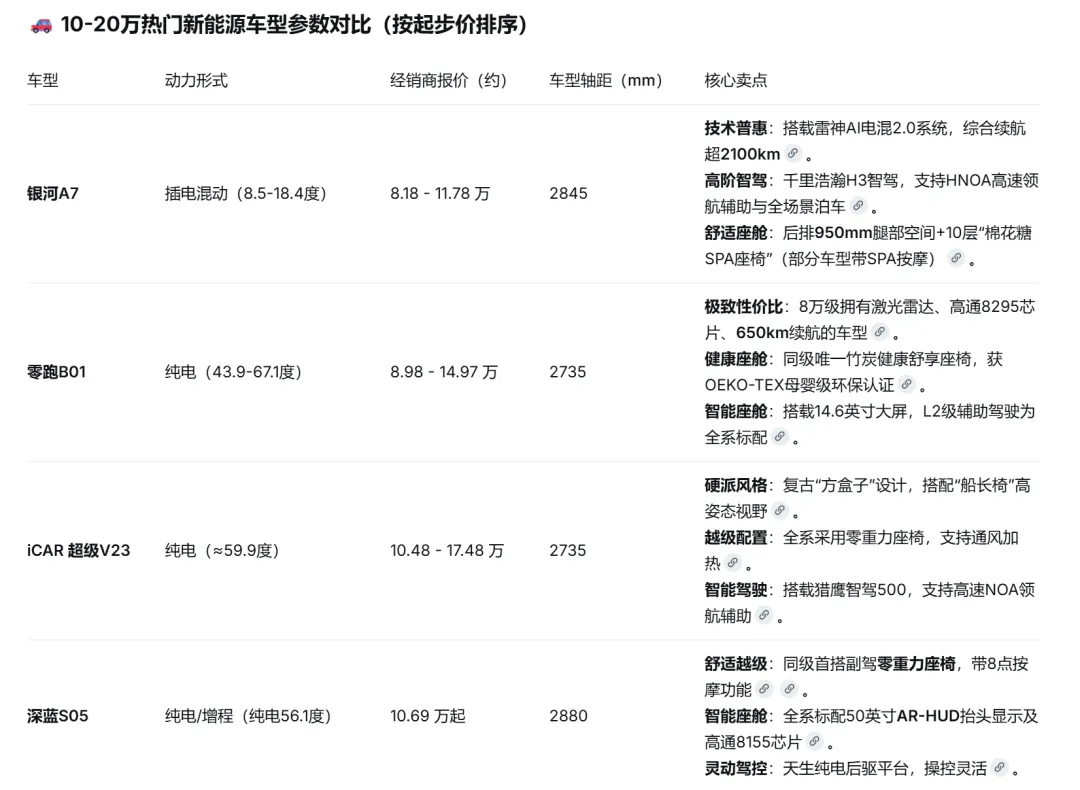This screenshot has height=790, width=1080.
Task: Select the 经销商报价（约） column header
Action: click(449, 81)
